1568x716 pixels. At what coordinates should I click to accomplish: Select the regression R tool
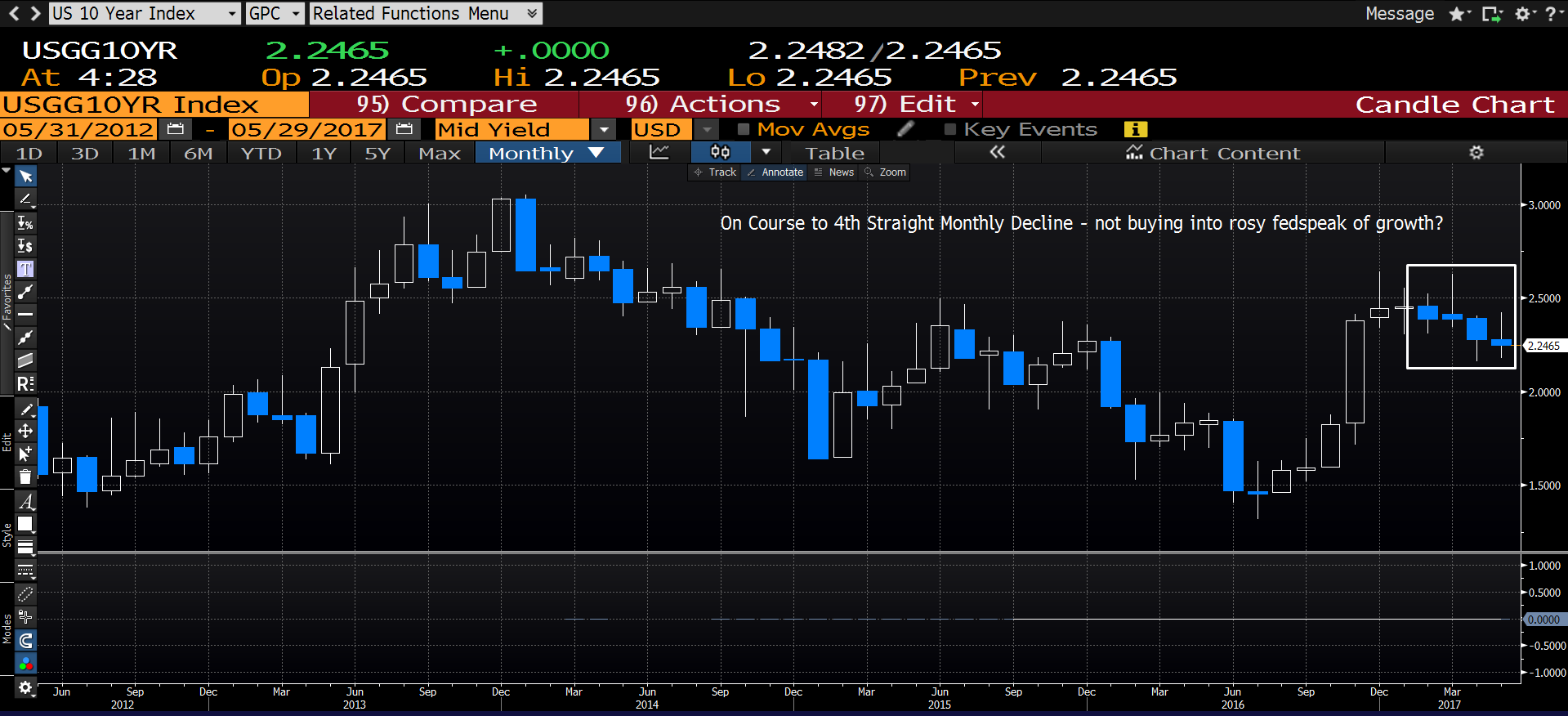coord(25,383)
